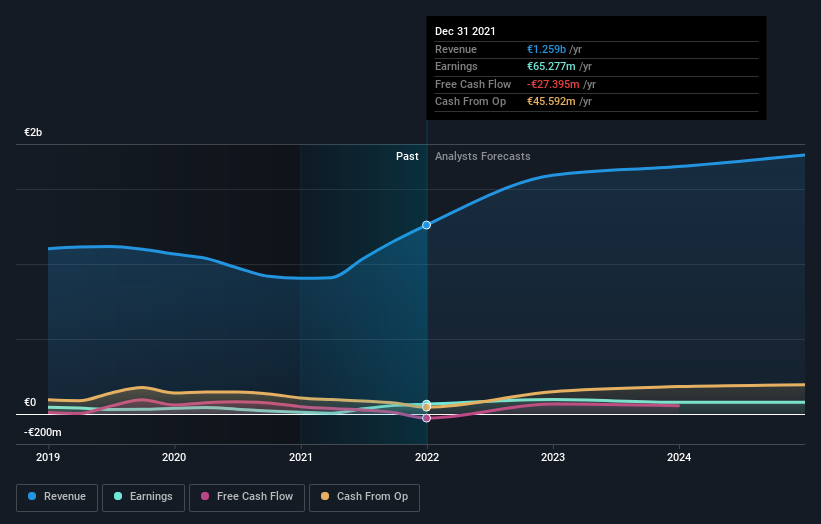This screenshot has height=524, width=821.
Task: Click the 2024 x-axis label
Action: click(679, 458)
